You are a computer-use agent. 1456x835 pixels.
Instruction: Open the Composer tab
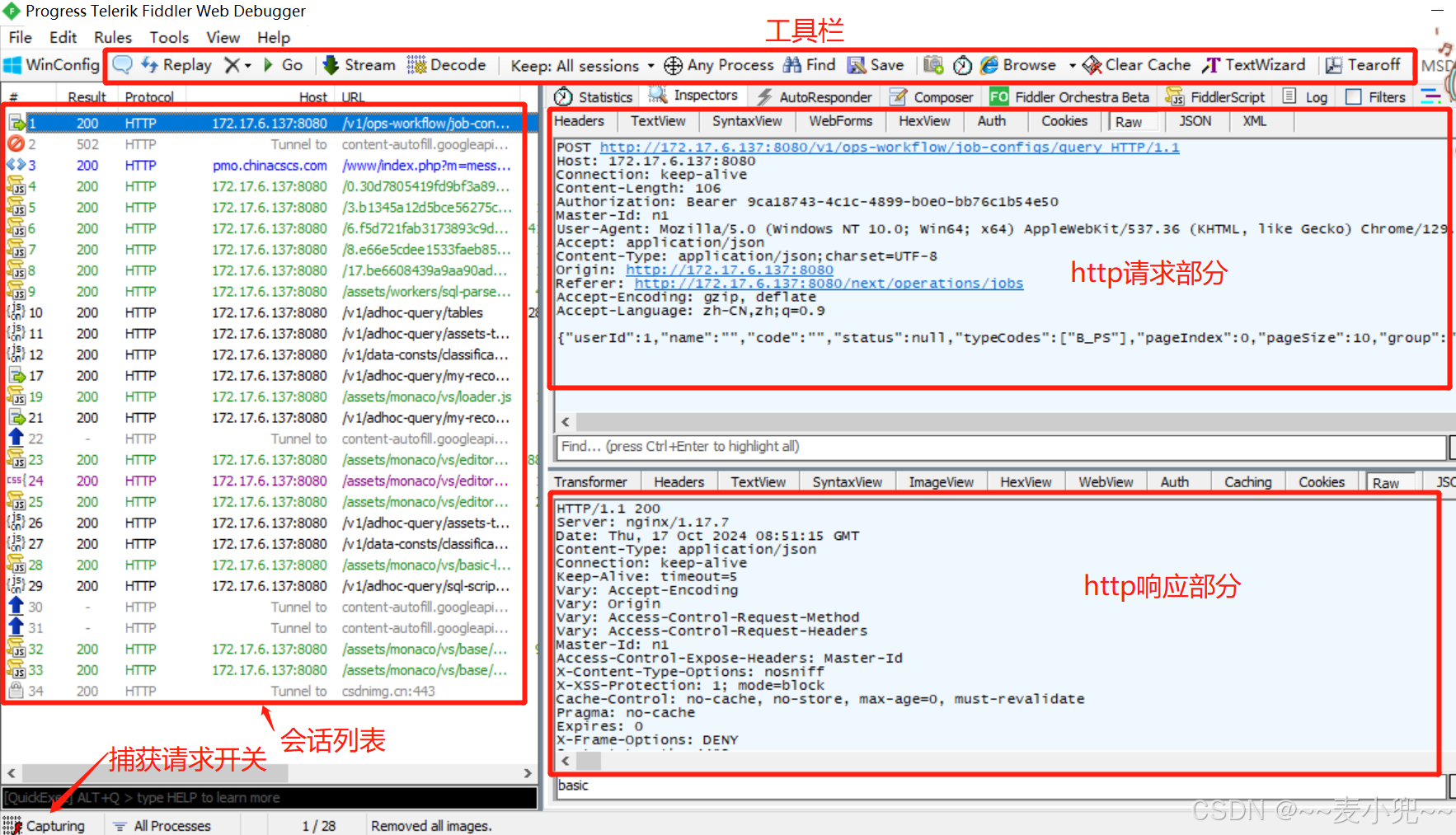coord(932,97)
